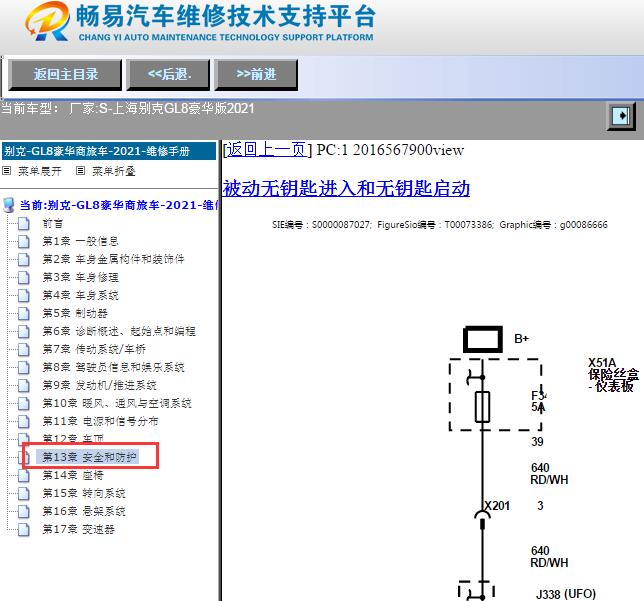Click the arrow panel toggle icon at right
Viewport: 644px width, 601px height.
tap(621, 116)
